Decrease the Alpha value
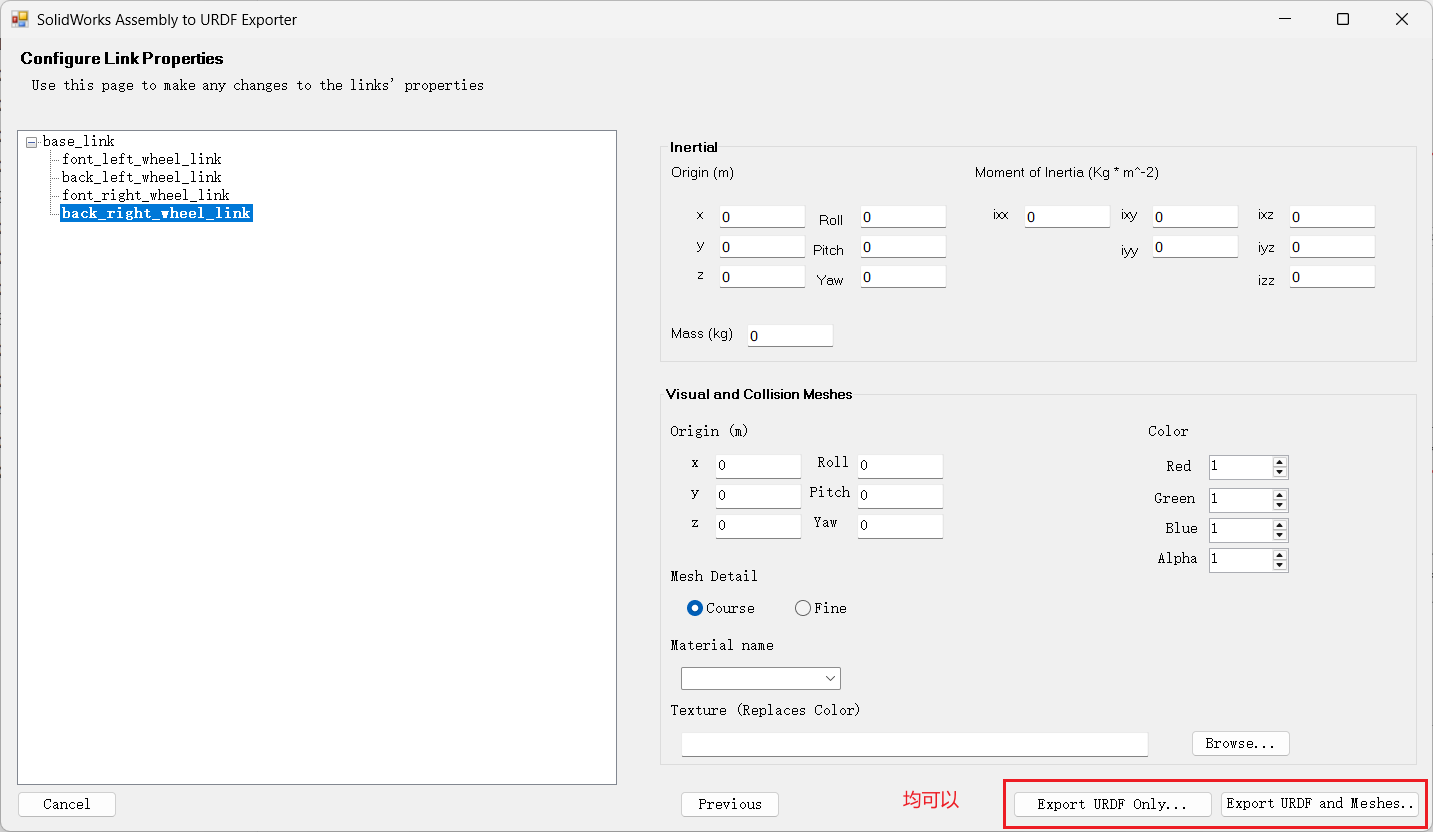This screenshot has height=832, width=1433. coord(1280,565)
